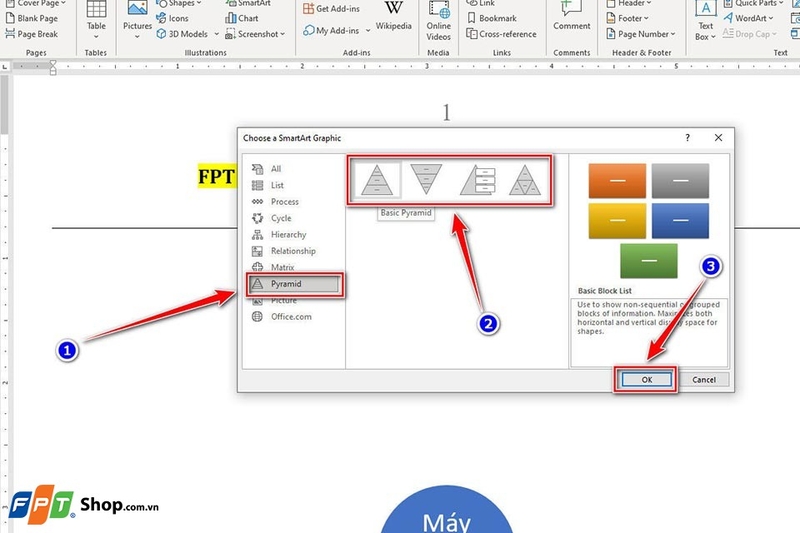This screenshot has height=533, width=800.
Task: Open the Table insert menu
Action: [96, 20]
